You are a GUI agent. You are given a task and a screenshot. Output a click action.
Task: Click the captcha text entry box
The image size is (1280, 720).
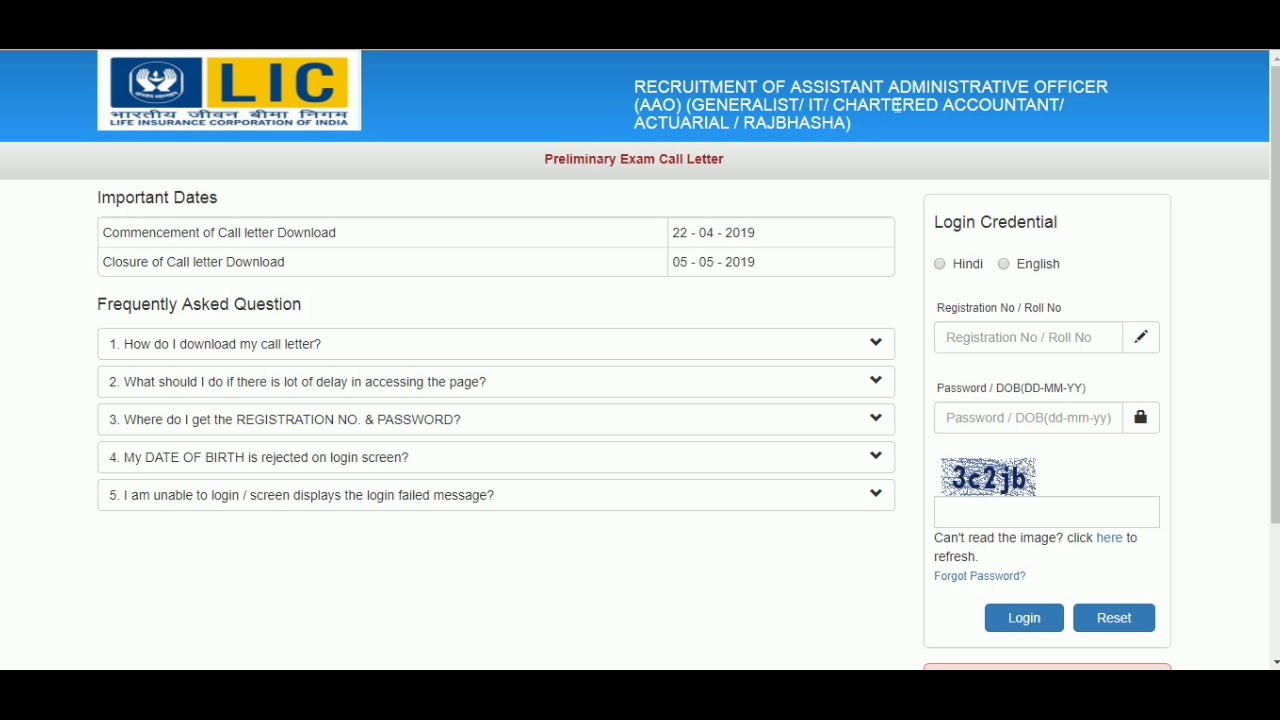1047,512
